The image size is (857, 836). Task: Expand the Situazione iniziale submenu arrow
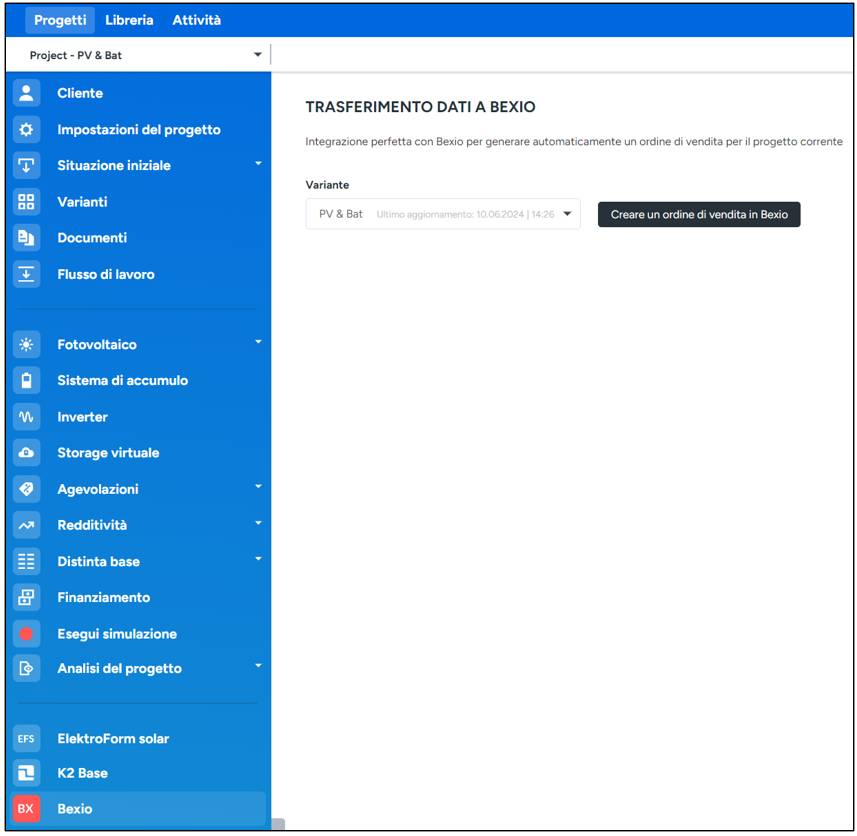258,163
